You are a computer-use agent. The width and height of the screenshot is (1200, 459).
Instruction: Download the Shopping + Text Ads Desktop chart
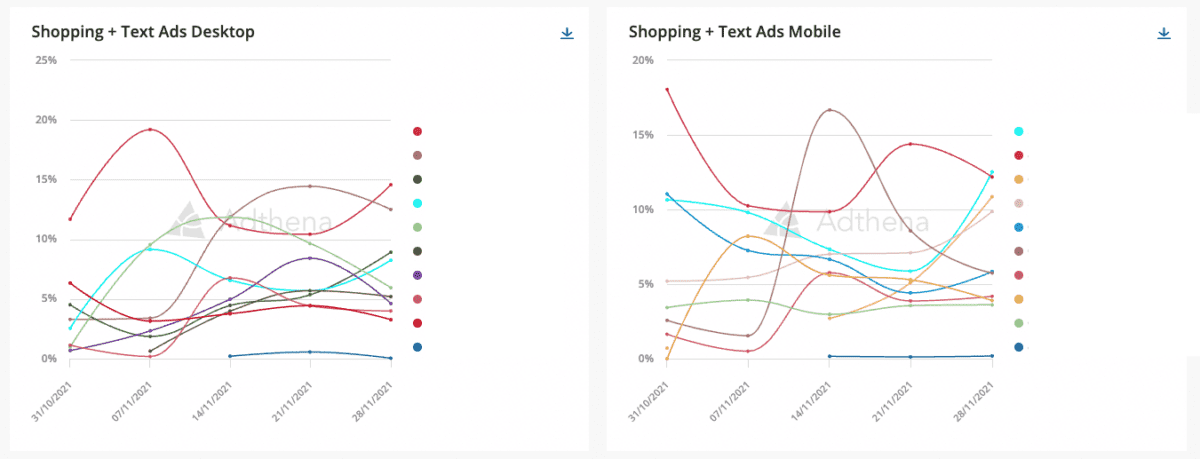567,33
